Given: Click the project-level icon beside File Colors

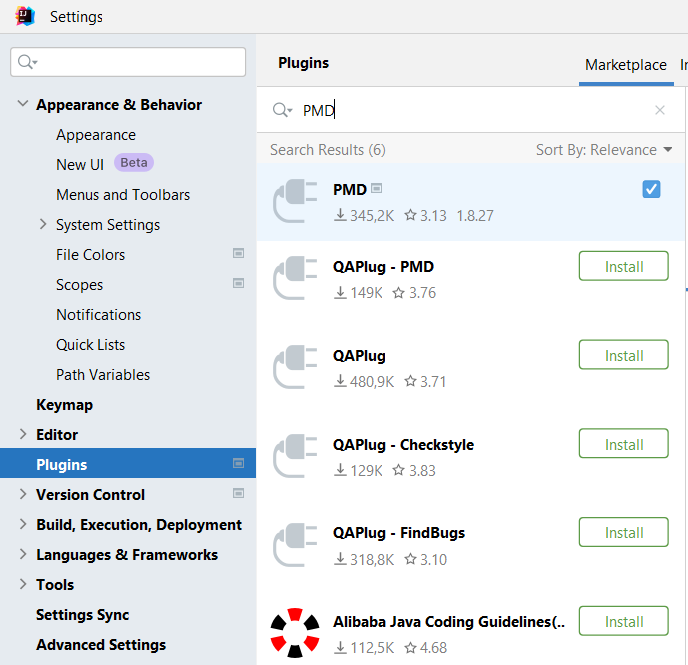Looking at the screenshot, I should (x=238, y=254).
